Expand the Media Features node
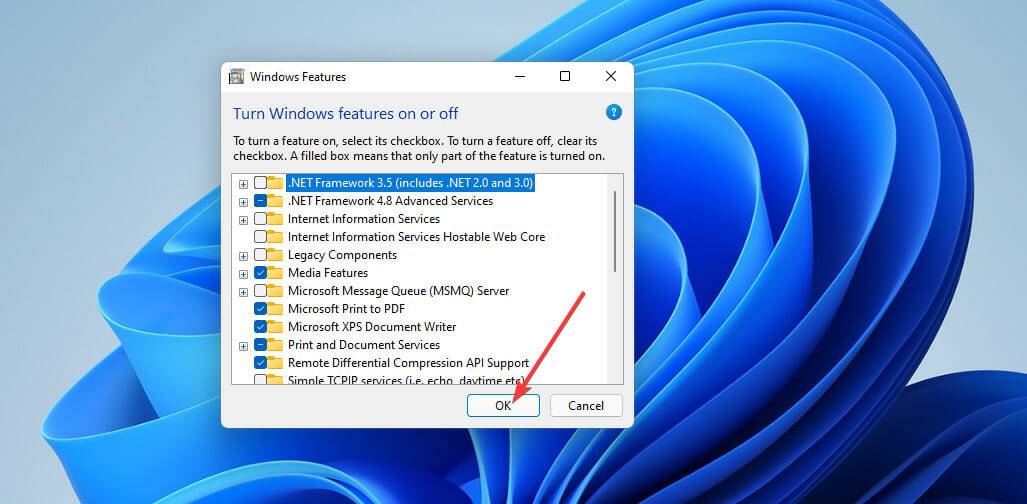 click(x=243, y=274)
